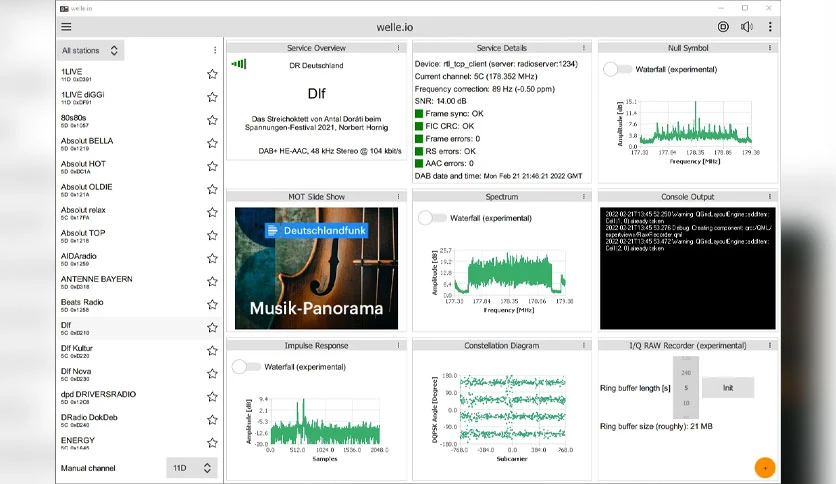Mute audio with the speaker icon

click(746, 27)
